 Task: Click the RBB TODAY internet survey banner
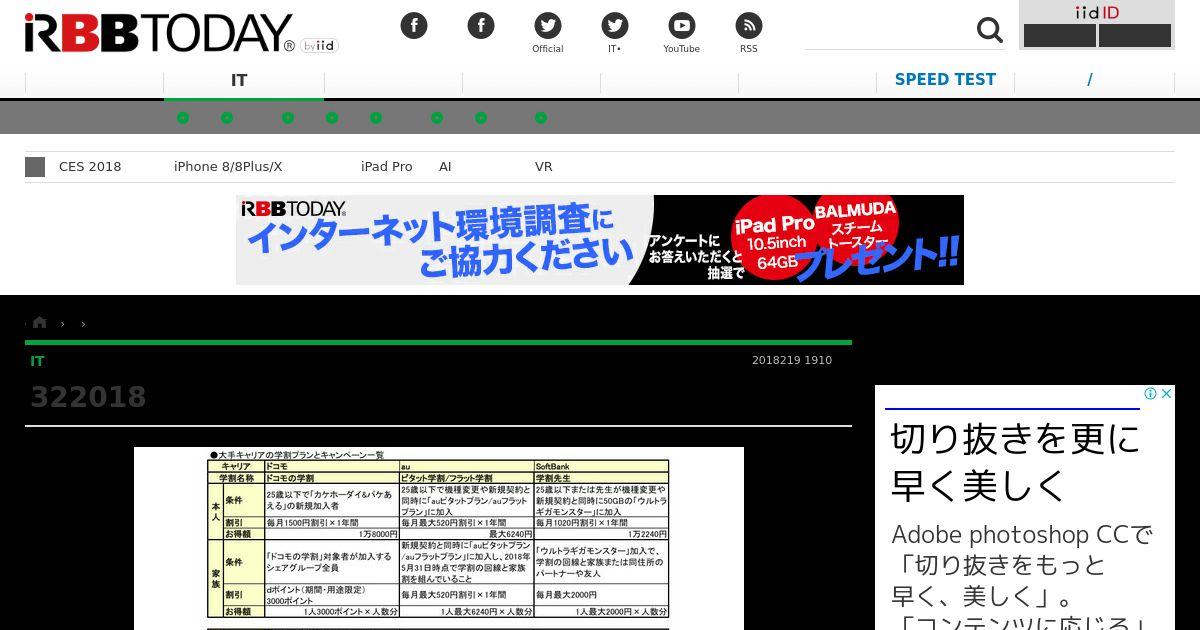[600, 240]
